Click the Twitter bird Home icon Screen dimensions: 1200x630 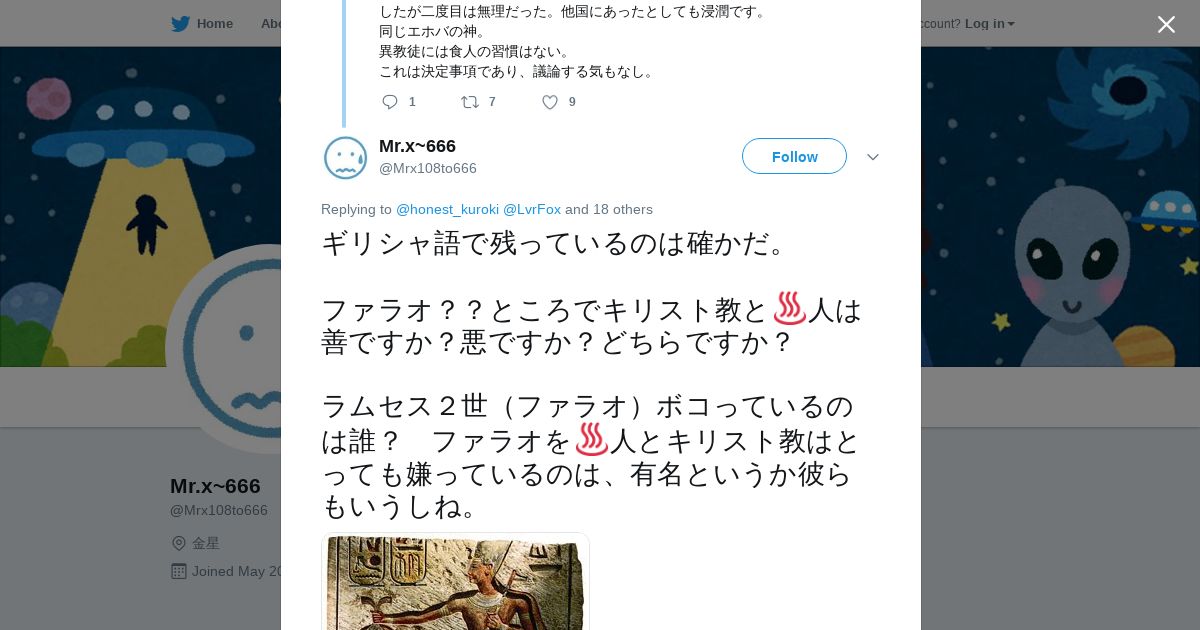click(180, 24)
